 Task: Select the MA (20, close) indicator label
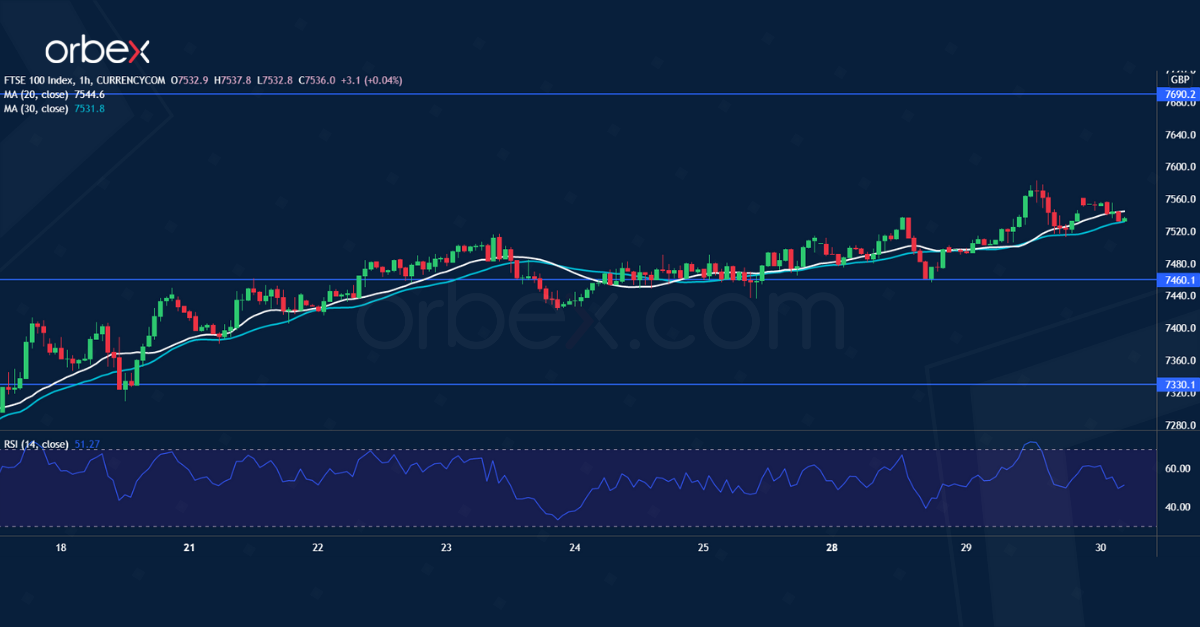[x=35, y=94]
